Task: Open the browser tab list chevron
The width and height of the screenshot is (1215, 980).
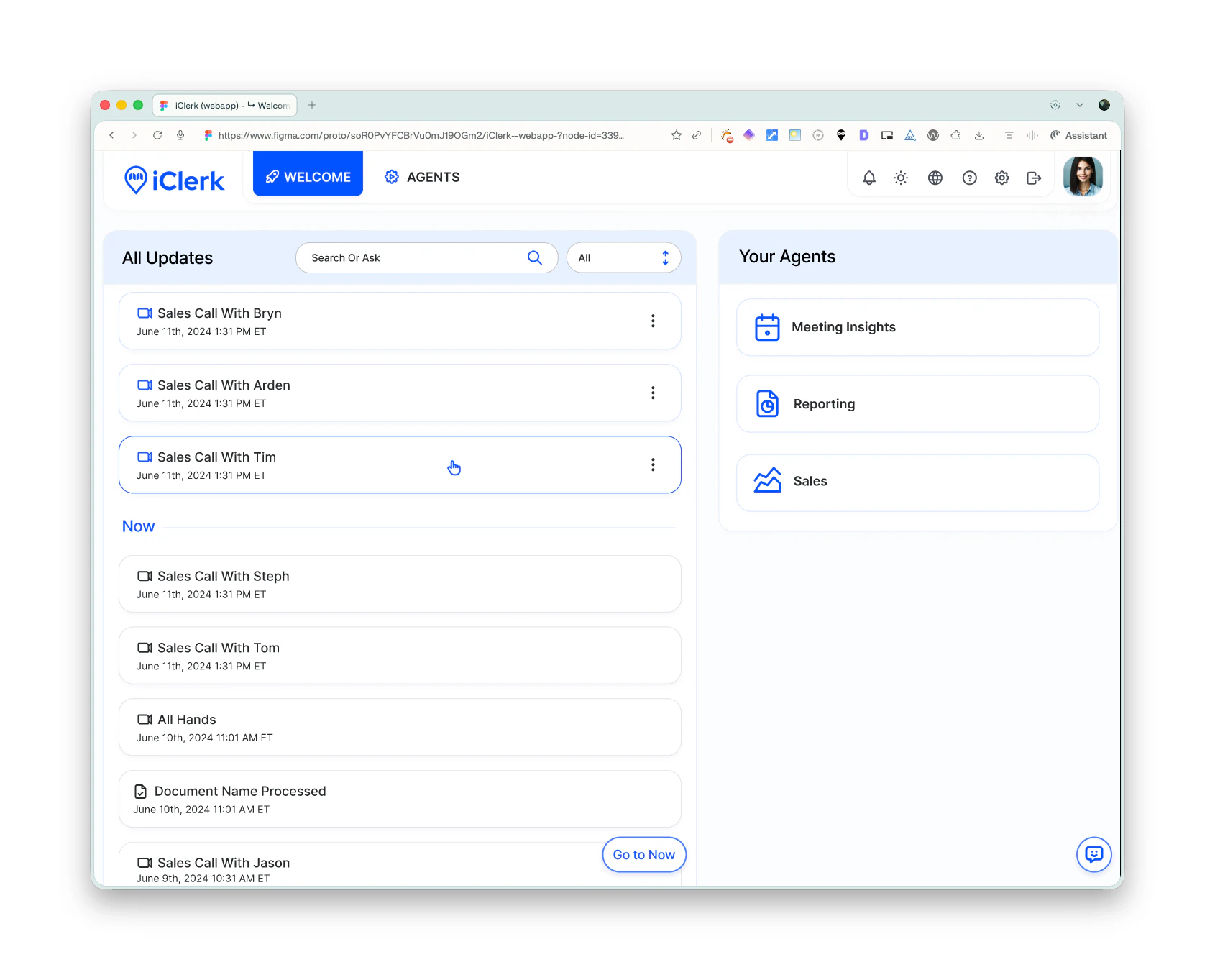Action: pyautogui.click(x=1080, y=105)
